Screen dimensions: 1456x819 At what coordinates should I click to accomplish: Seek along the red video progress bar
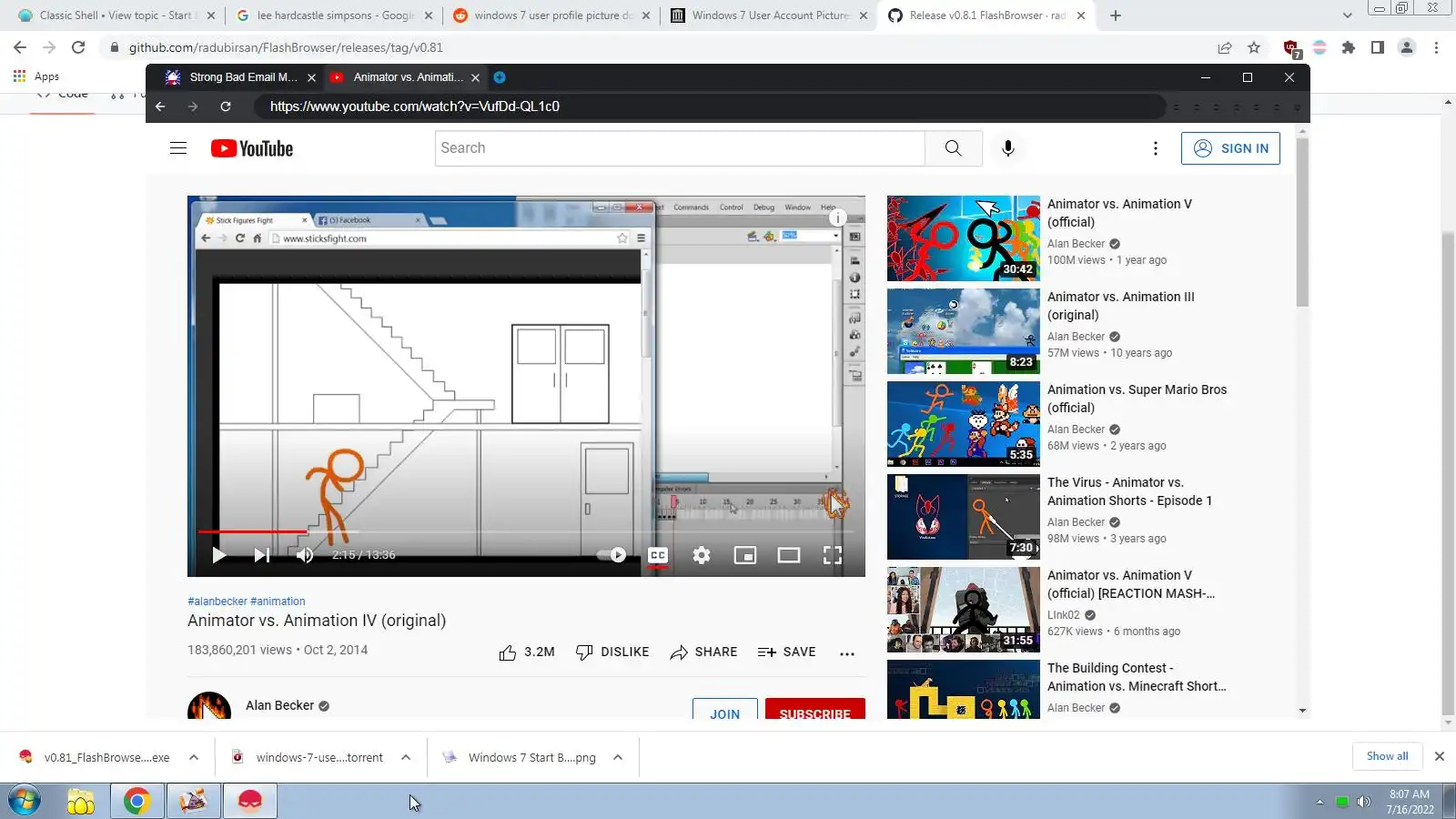tap(252, 531)
